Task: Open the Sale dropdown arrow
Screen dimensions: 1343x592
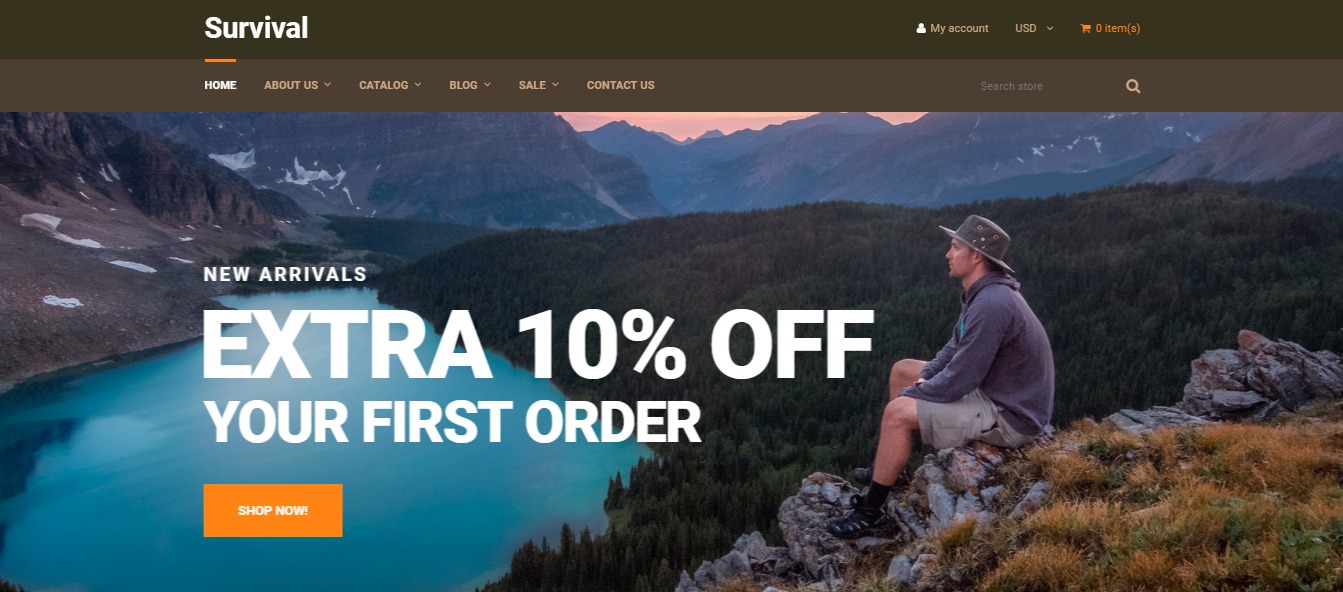Action: 555,85
